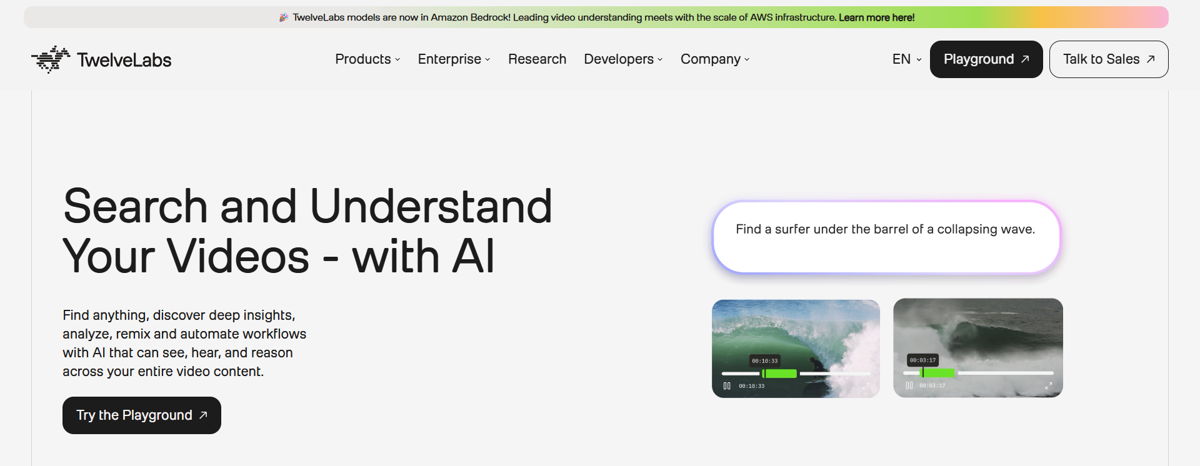
Task: Open the Company dropdown menu
Action: pyautogui.click(x=715, y=59)
